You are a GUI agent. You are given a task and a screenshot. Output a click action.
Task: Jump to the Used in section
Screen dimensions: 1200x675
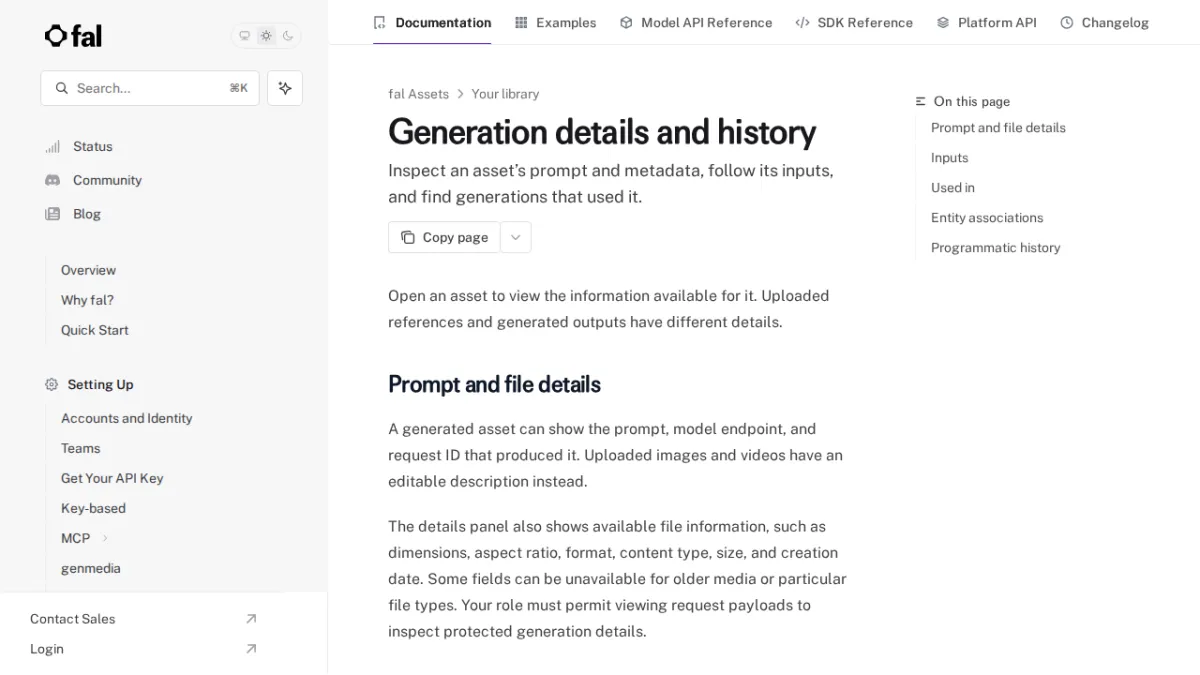coord(953,188)
